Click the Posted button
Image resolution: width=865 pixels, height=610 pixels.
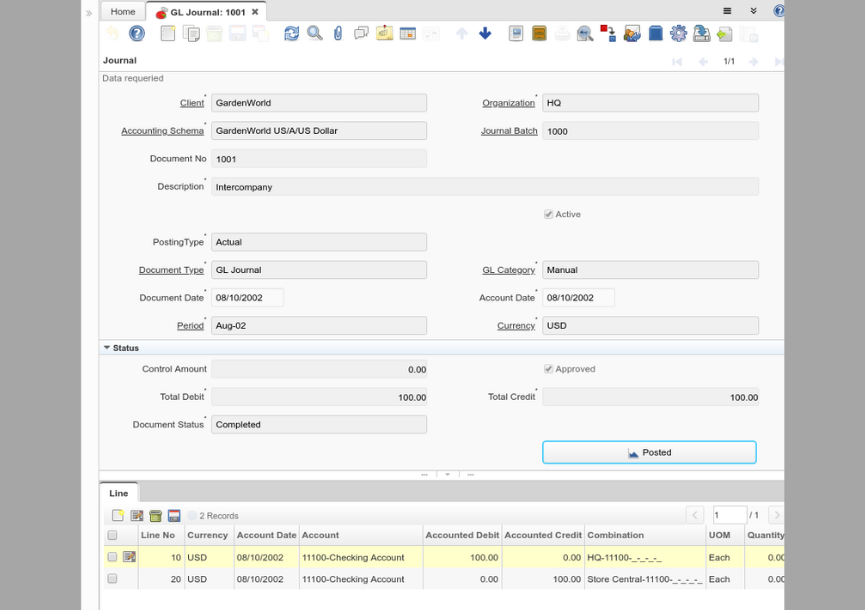pyautogui.click(x=649, y=452)
